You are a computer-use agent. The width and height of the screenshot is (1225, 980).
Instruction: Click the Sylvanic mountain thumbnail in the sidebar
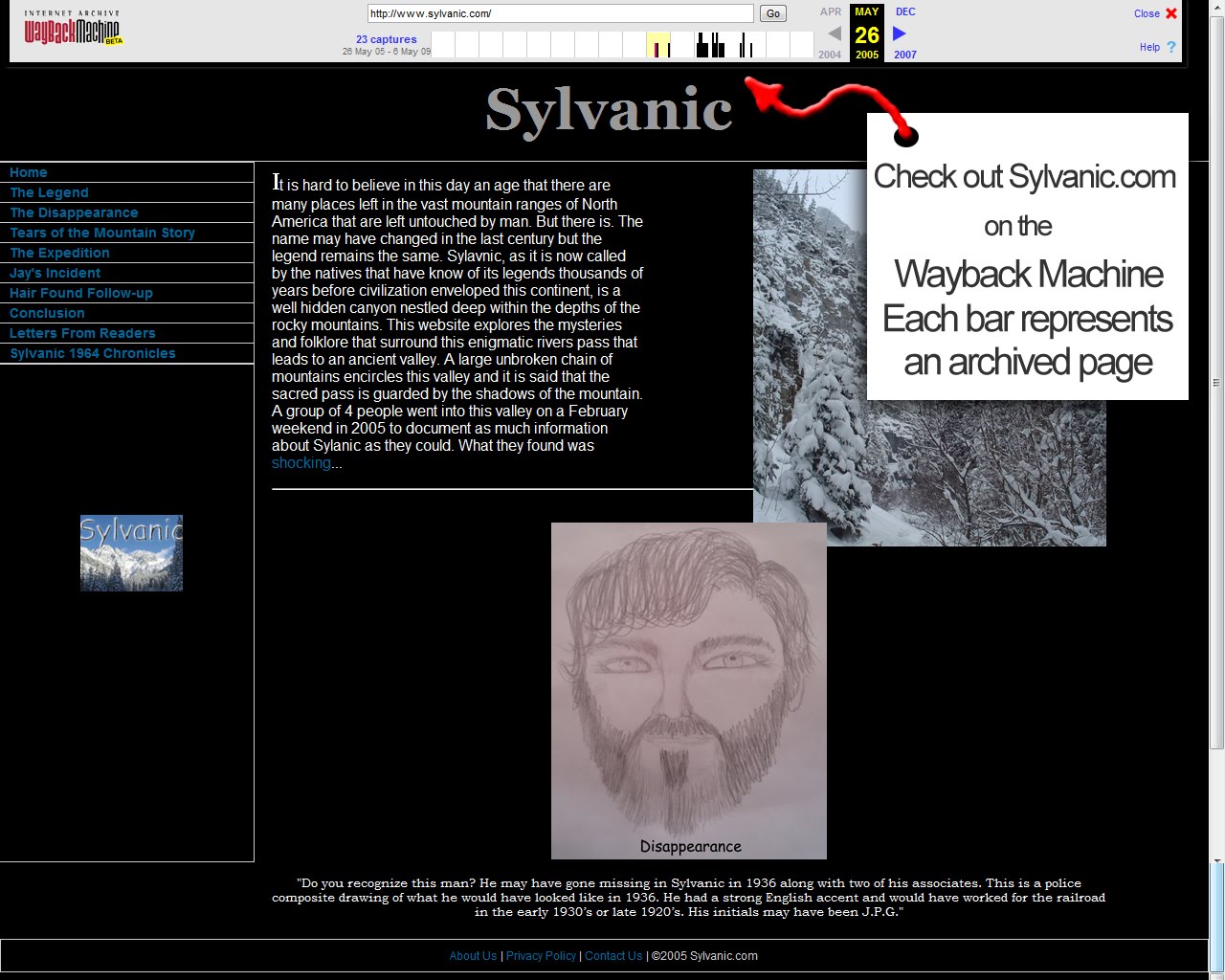tap(131, 553)
